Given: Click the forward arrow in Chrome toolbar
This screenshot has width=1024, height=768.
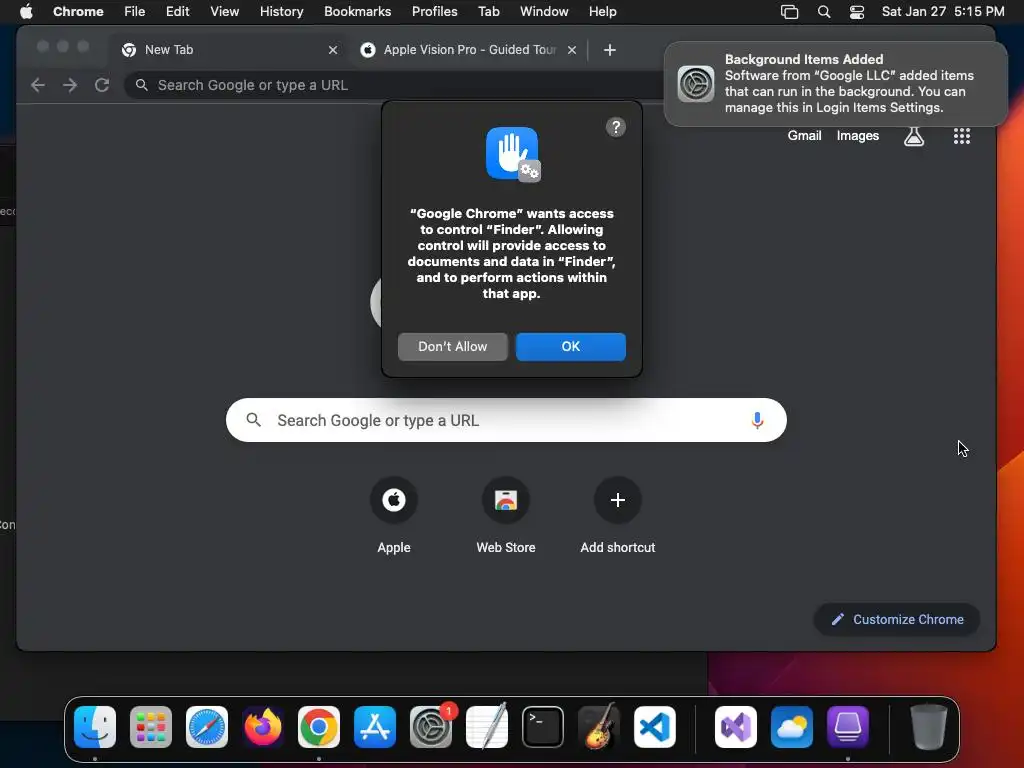Looking at the screenshot, I should (x=70, y=85).
